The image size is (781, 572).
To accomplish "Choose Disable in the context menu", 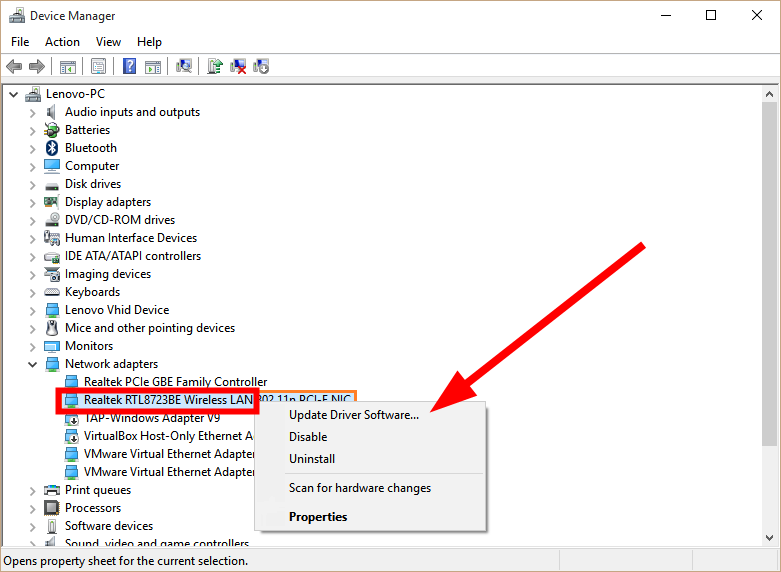I will (370, 437).
